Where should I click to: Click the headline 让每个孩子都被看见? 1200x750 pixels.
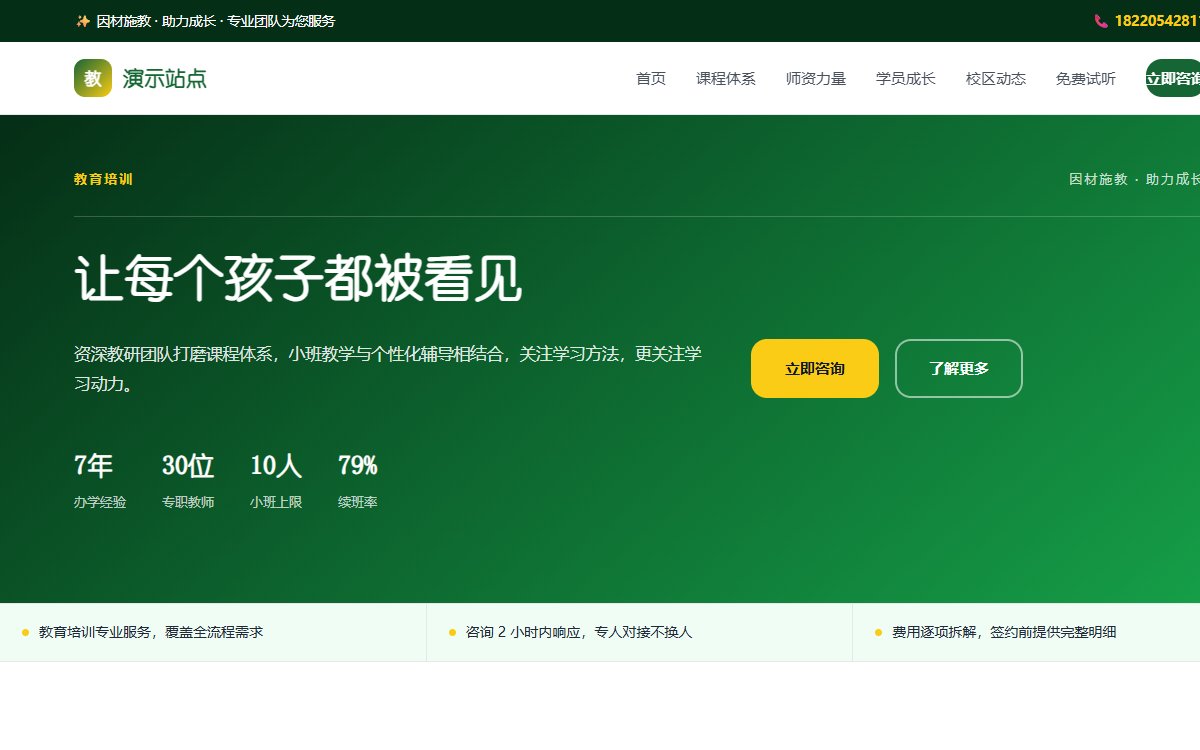click(298, 279)
